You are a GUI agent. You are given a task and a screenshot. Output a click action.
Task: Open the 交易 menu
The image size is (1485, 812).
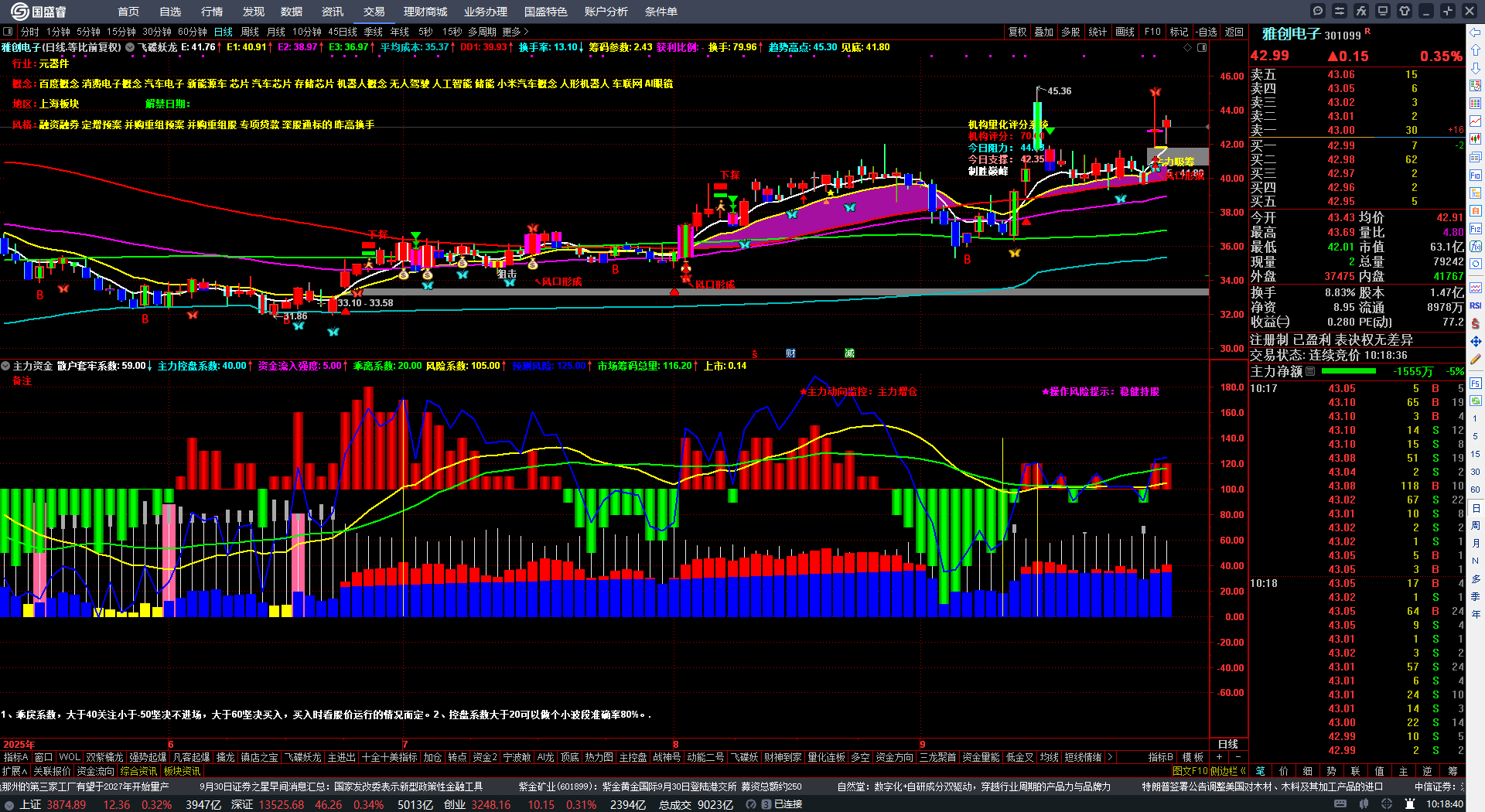[x=374, y=12]
